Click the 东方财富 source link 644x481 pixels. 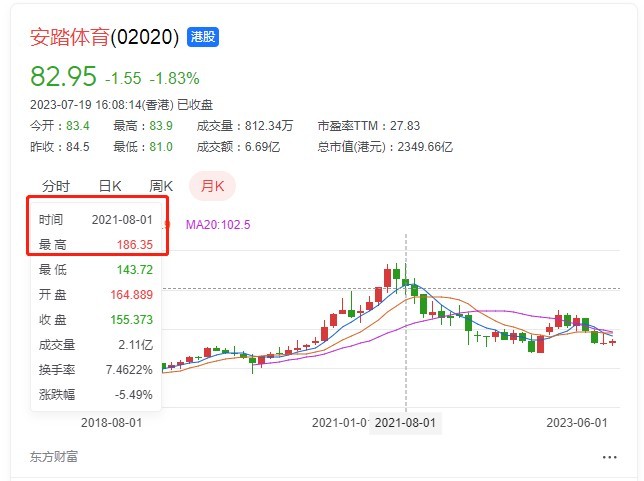[54, 456]
